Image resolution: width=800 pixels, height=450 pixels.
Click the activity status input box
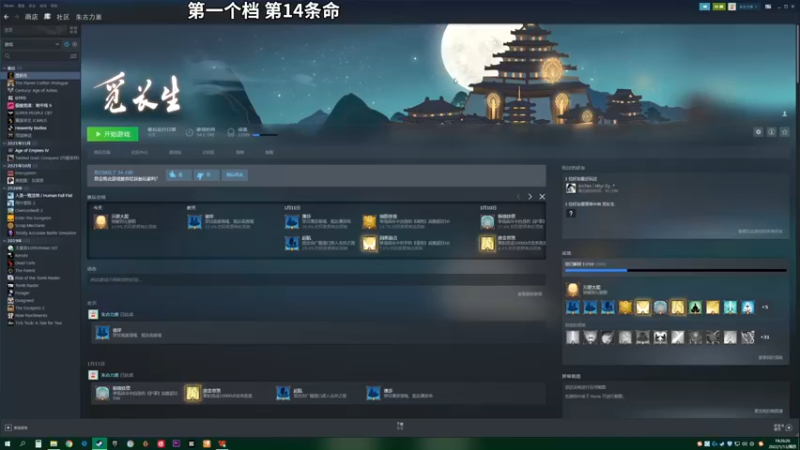click(316, 280)
